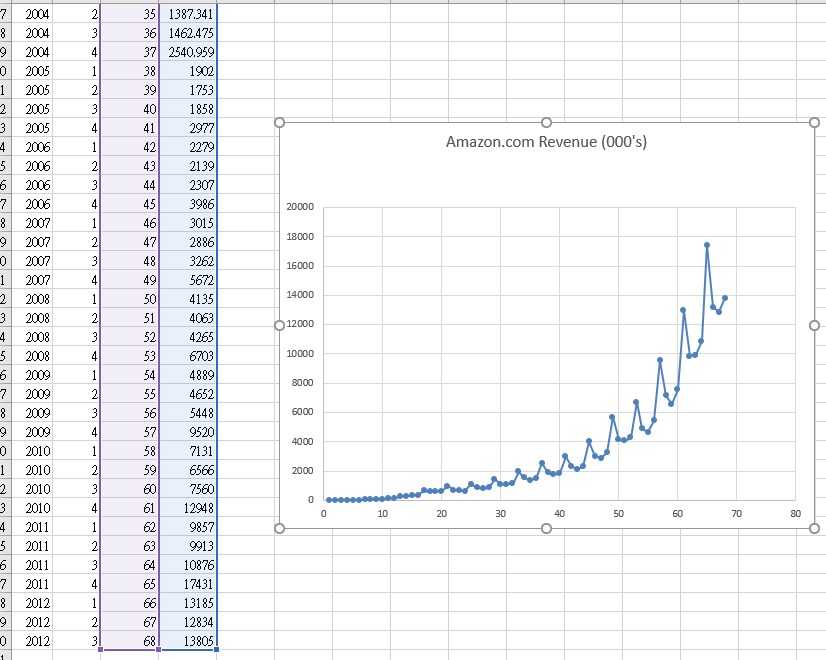Select year cell 2011 in the 17431 row
826x660 pixels.
[31, 584]
